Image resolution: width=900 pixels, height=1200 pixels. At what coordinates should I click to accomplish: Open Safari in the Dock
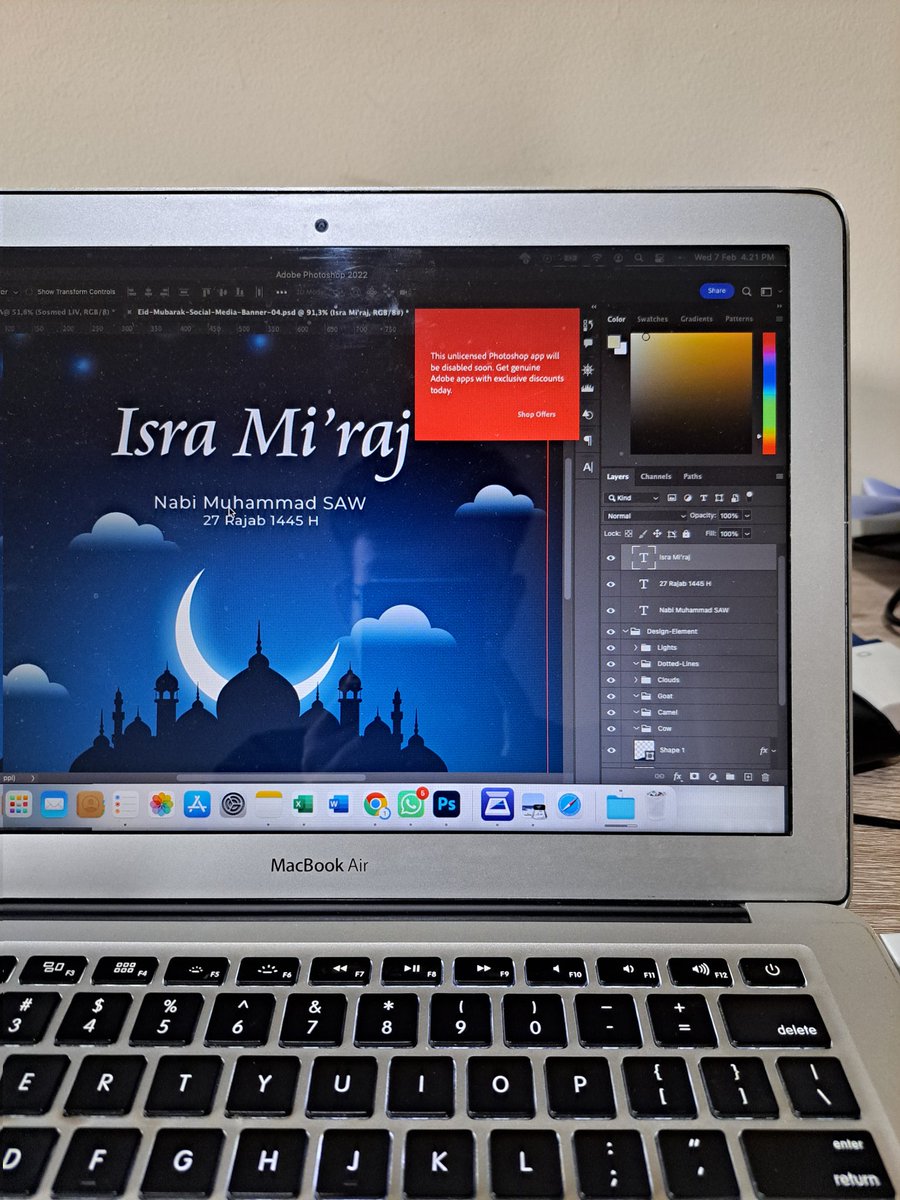(569, 804)
